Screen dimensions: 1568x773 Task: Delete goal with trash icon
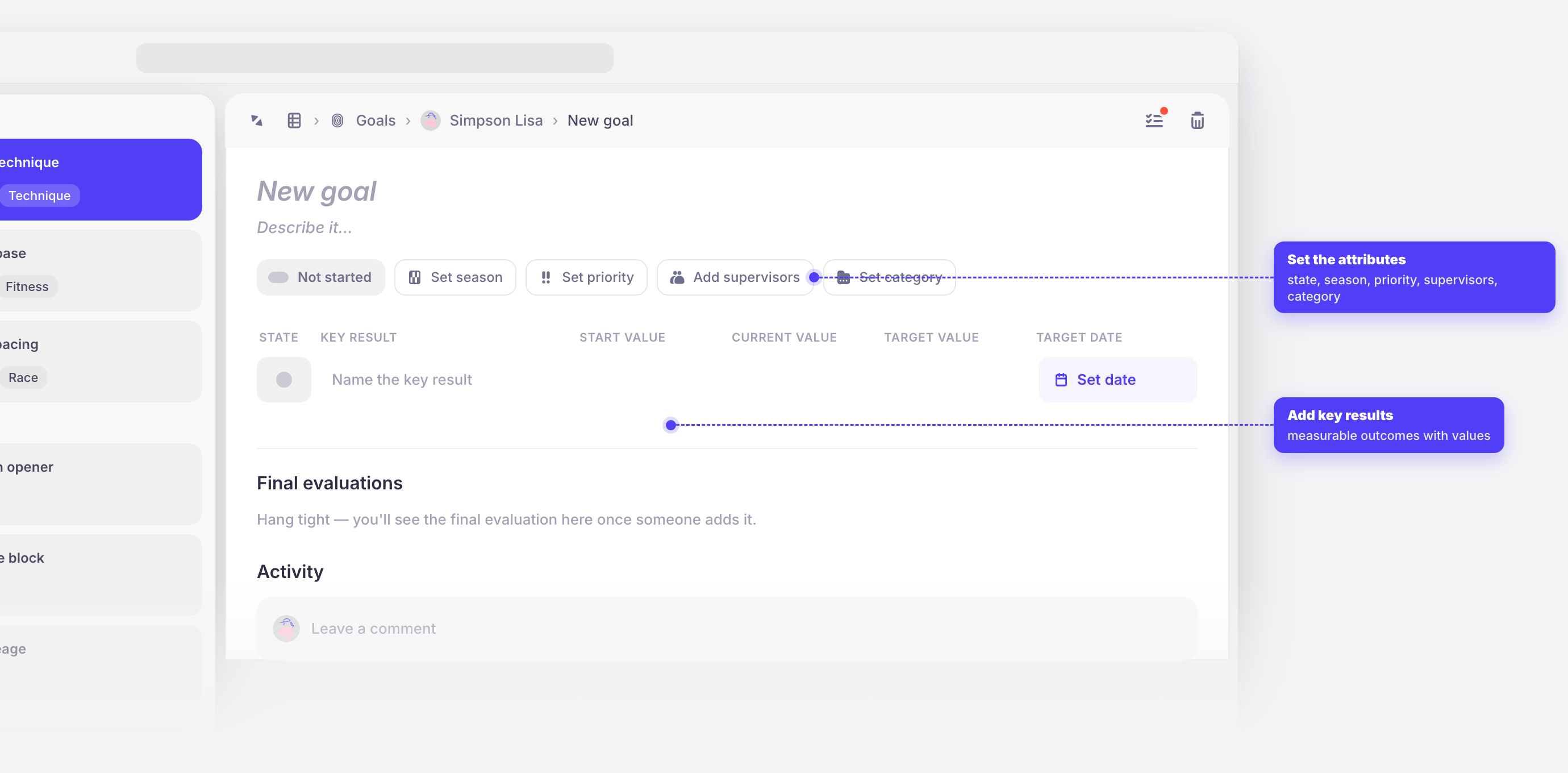(1198, 120)
